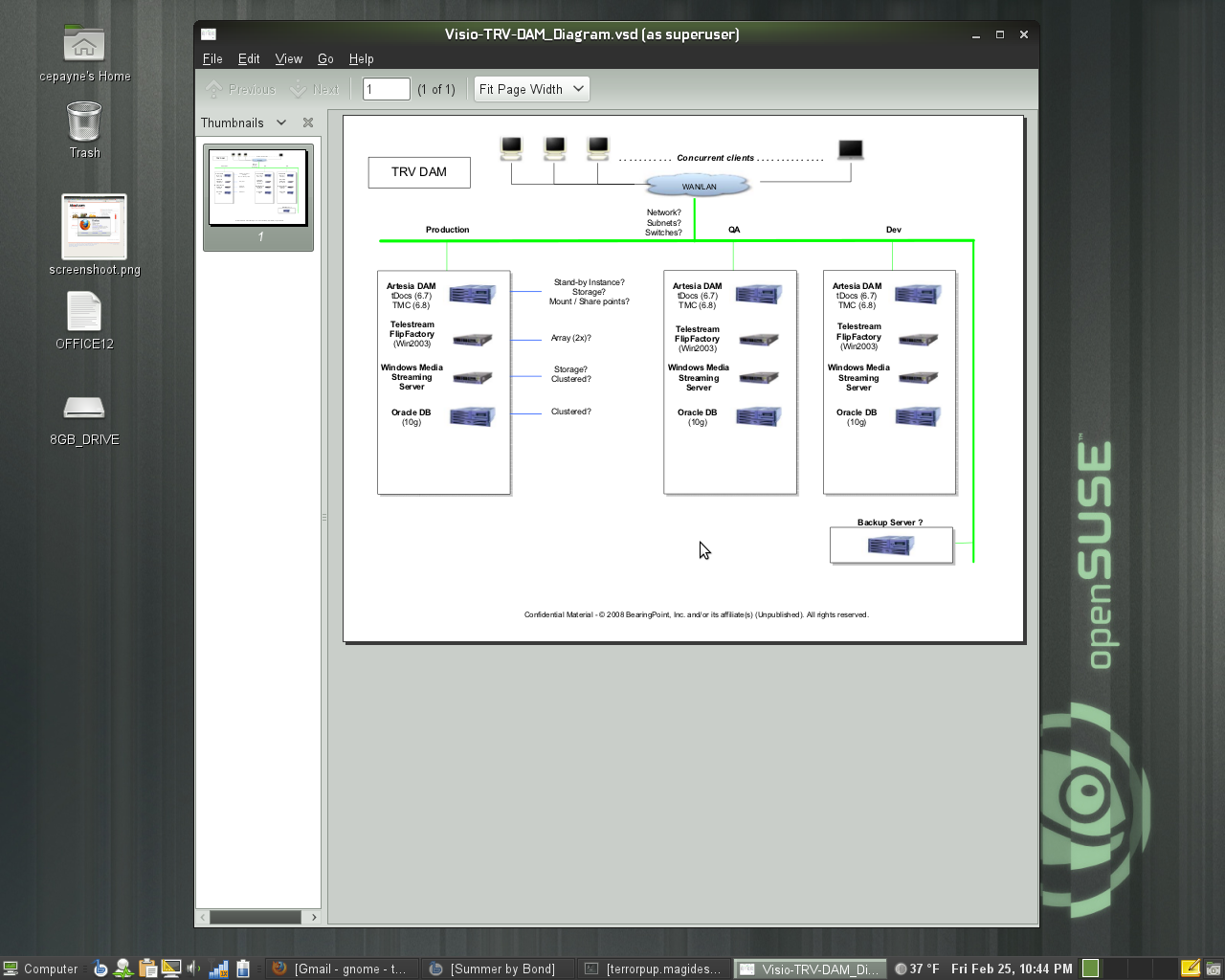
Task: Click the network signal bars icon
Action: [x=219, y=969]
